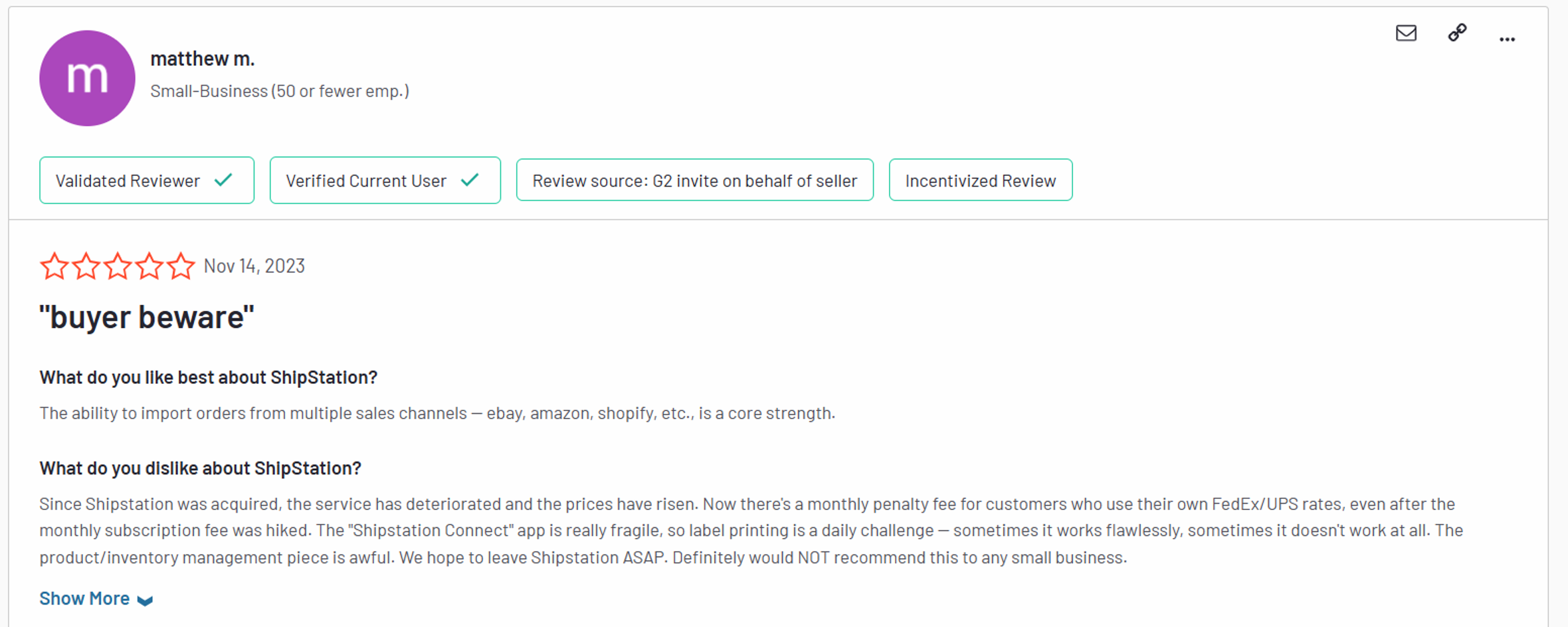Click the buyer beware review title
Viewport: 1568px width, 627px height.
146,316
